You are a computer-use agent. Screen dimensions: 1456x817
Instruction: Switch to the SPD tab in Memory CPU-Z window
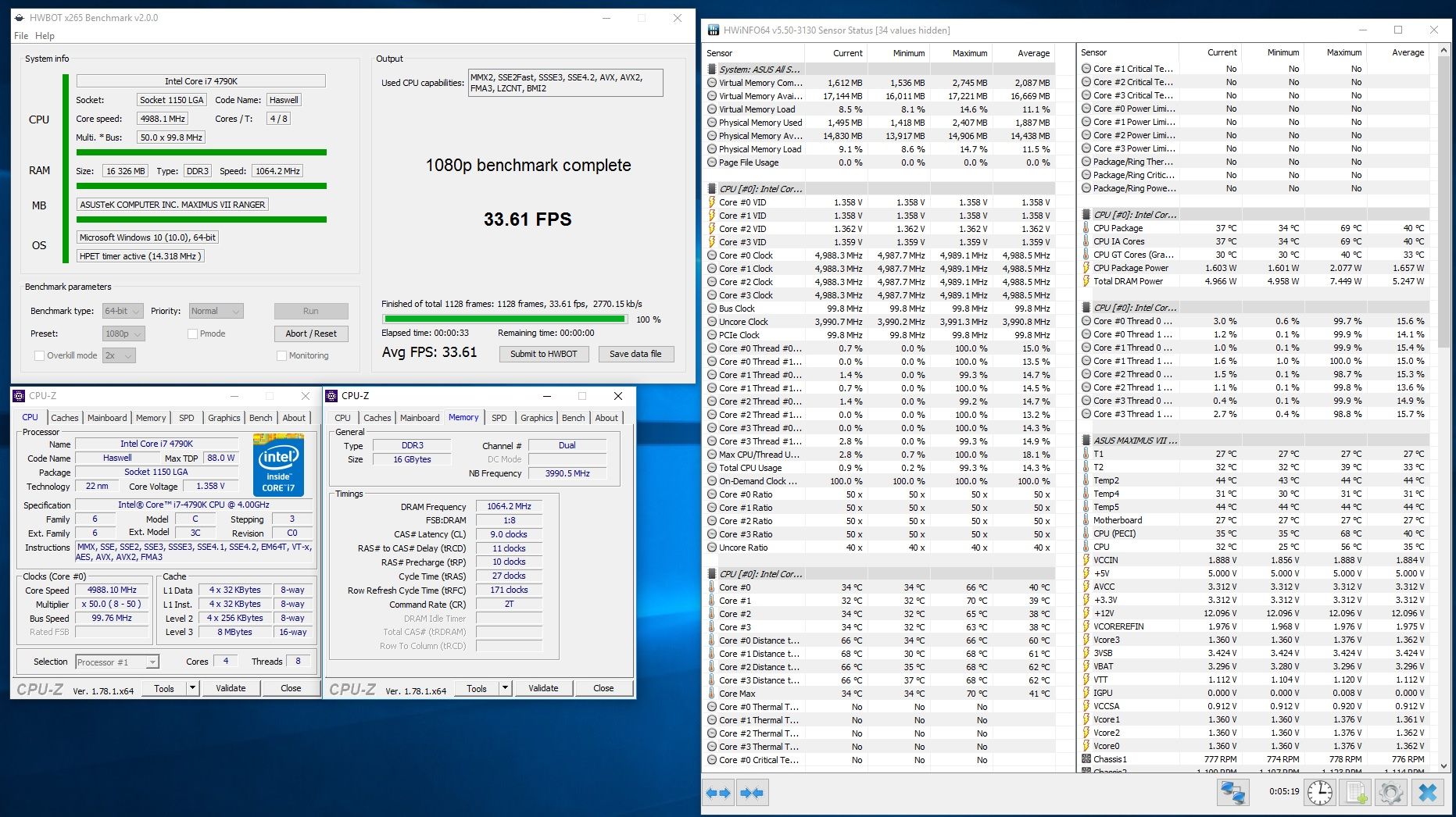(x=499, y=418)
